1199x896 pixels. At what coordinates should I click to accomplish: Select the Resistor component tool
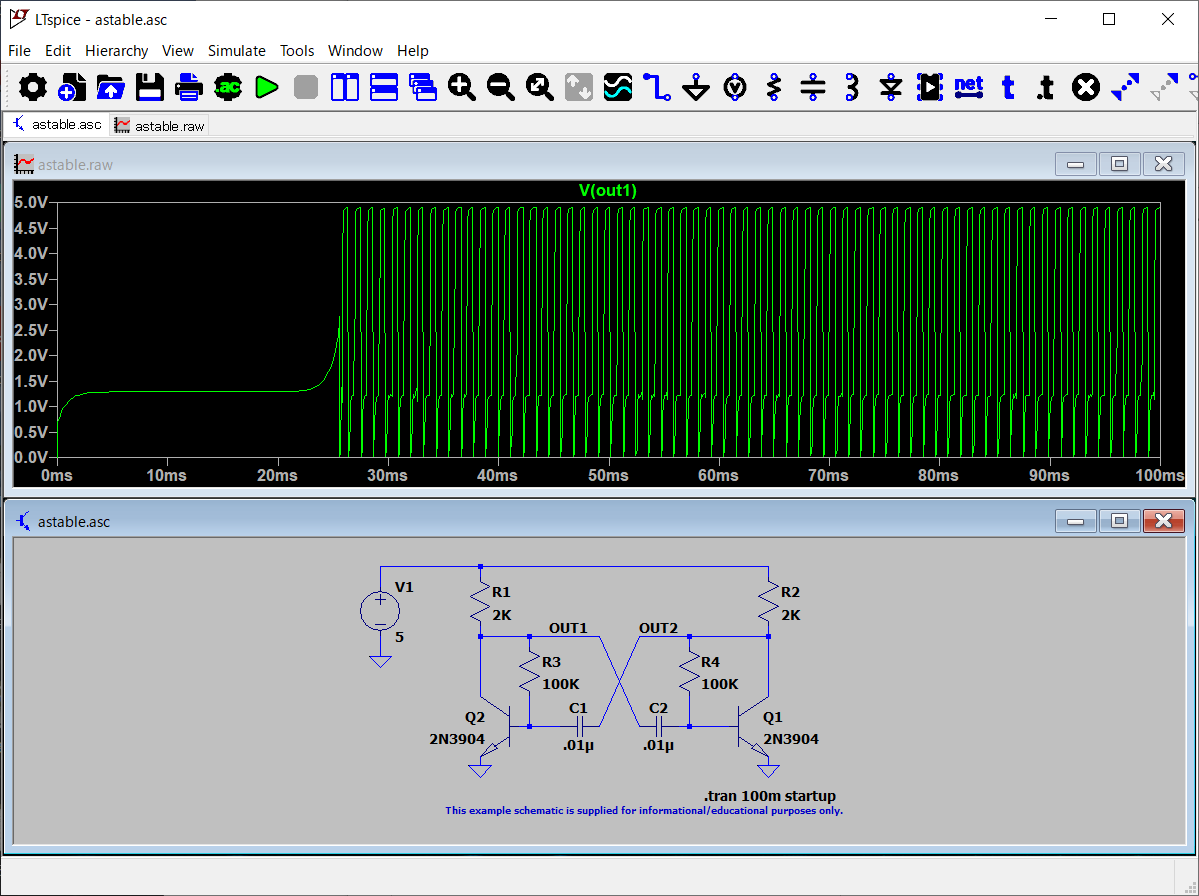(x=774, y=88)
